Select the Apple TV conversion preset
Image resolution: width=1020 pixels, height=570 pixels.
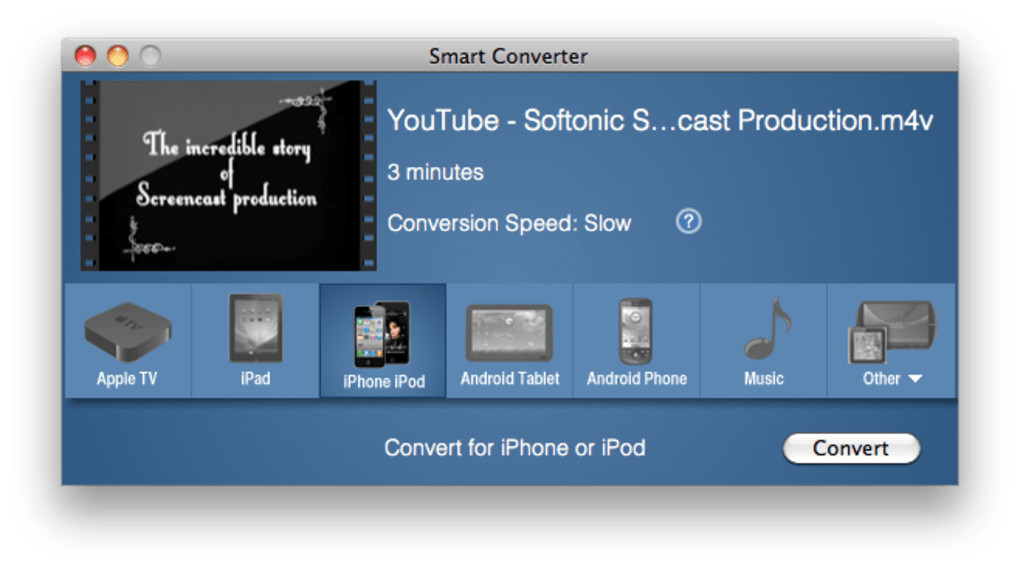pyautogui.click(x=128, y=341)
